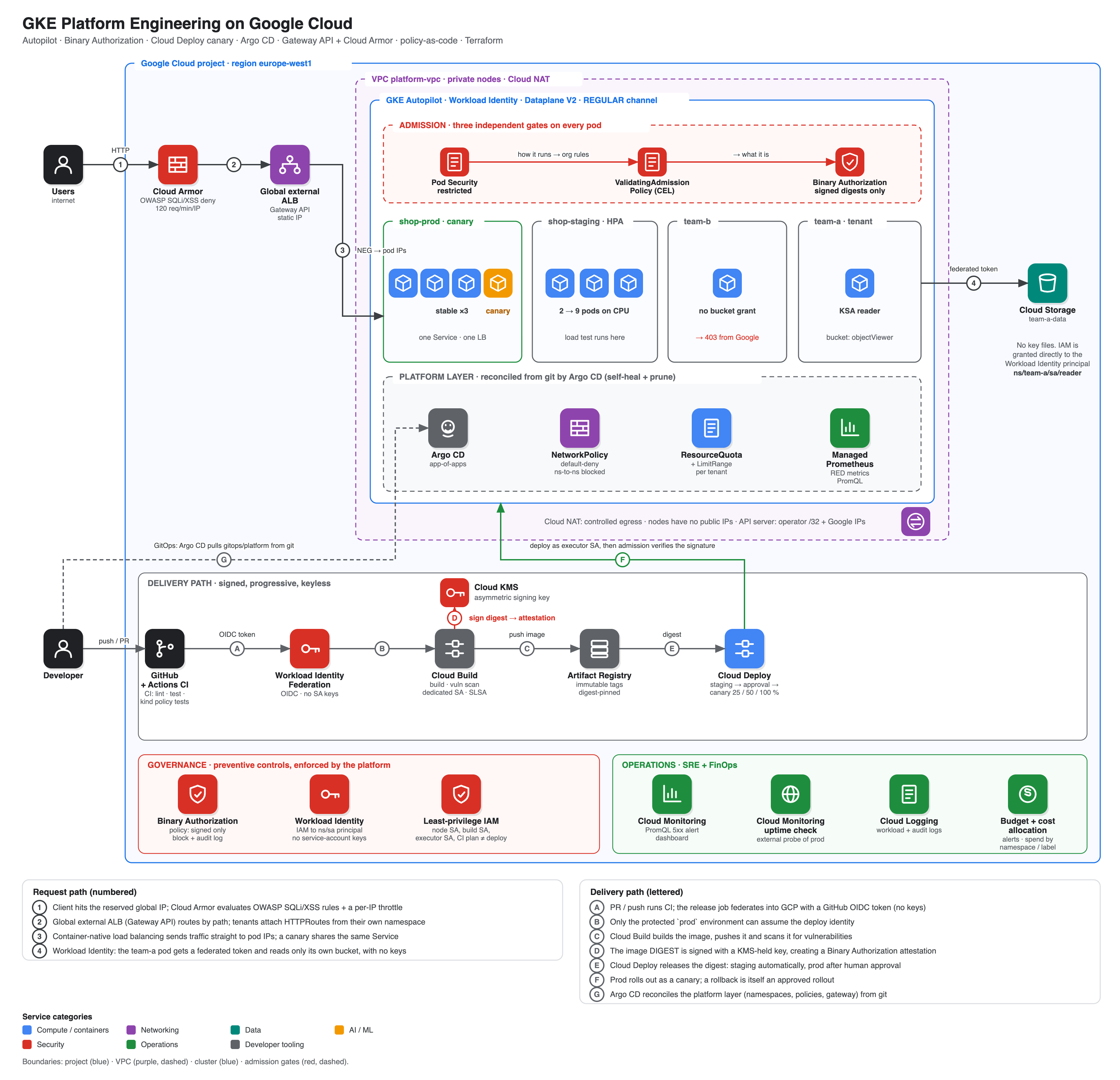Click the 'Request path (numbered)' heading

[x=85, y=892]
